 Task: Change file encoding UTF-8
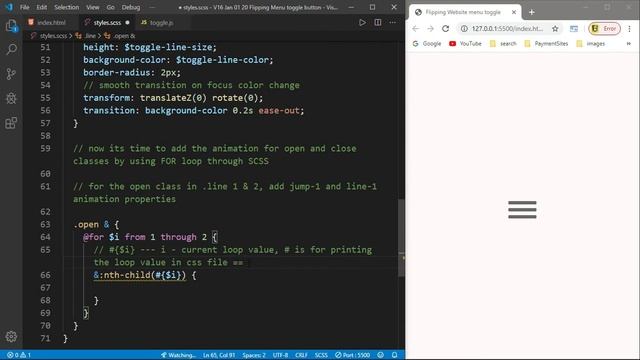coord(280,355)
